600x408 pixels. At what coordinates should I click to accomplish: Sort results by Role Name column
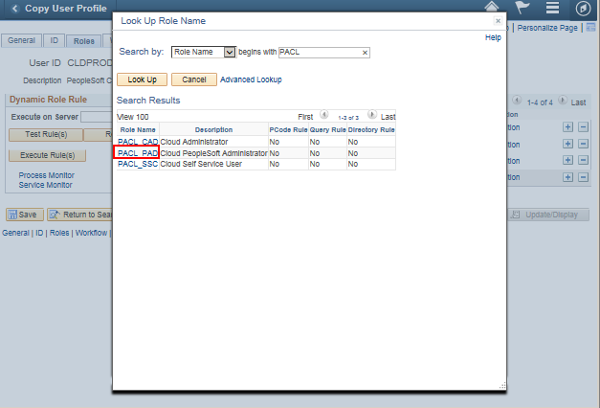point(138,130)
